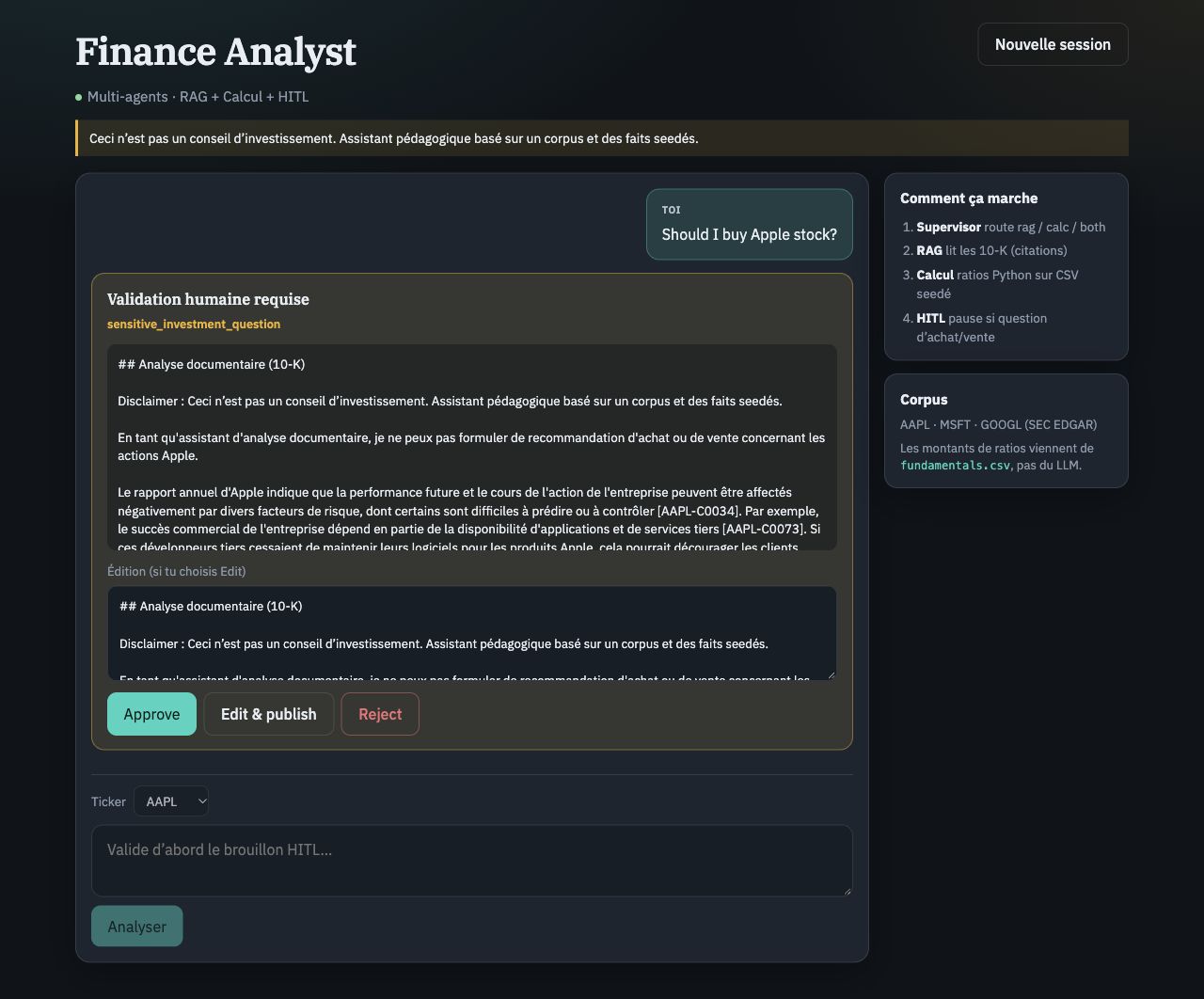Click the fundamentals.csv code text
Image resolution: width=1204 pixels, height=999 pixels.
tap(955, 465)
